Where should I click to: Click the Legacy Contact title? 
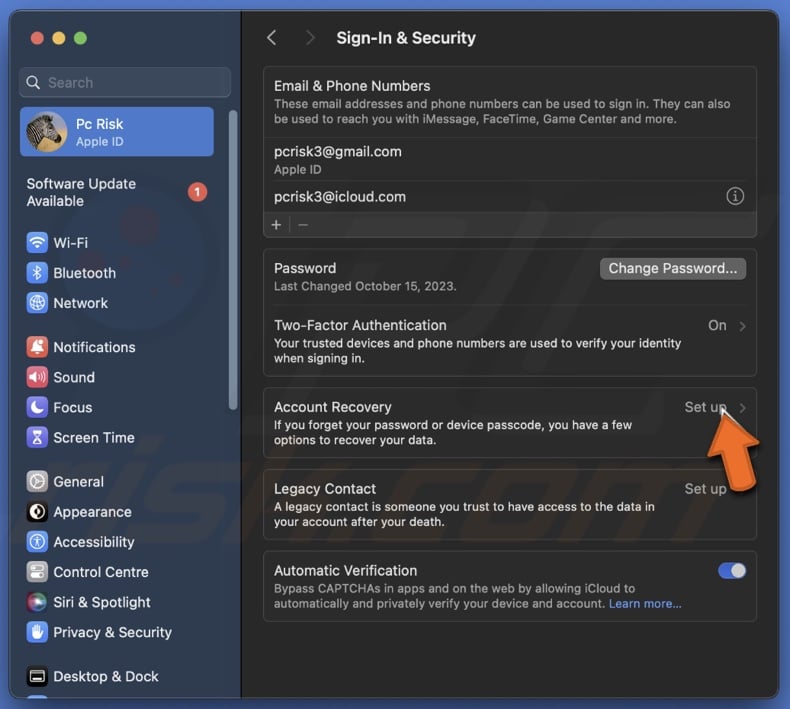325,489
